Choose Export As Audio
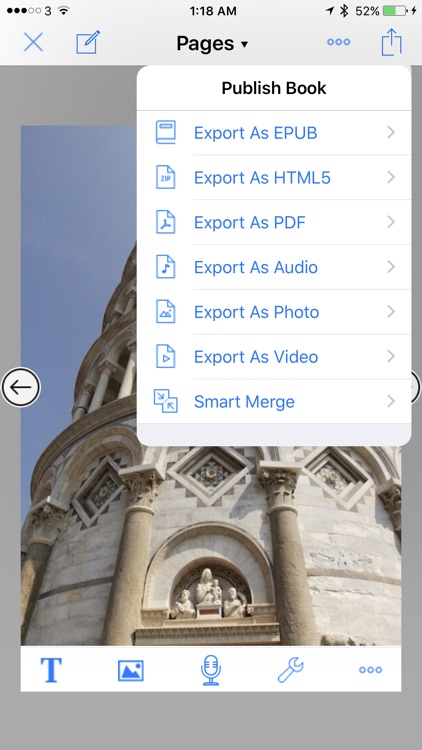Viewport: 422px width, 750px height. pos(274,267)
